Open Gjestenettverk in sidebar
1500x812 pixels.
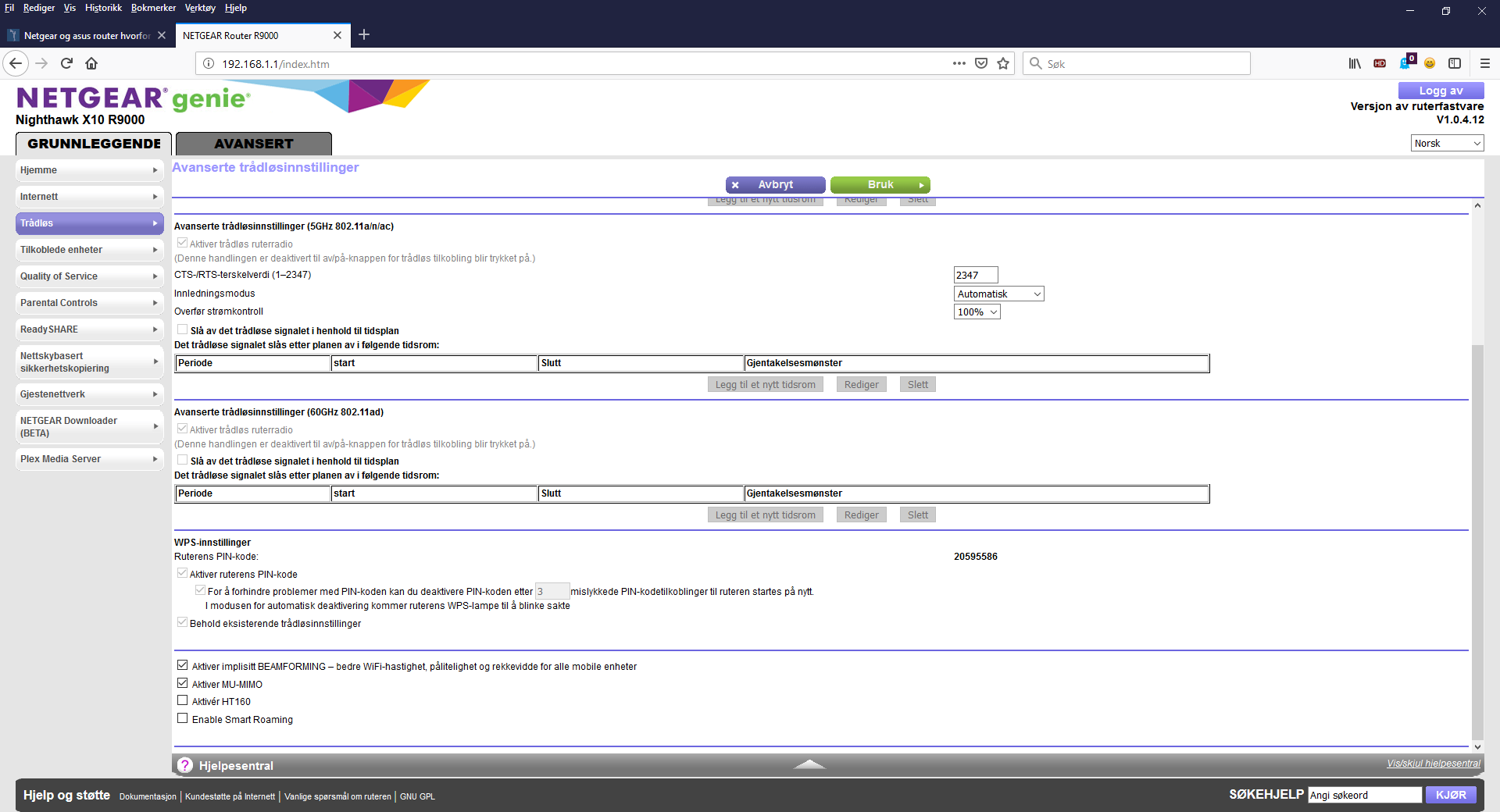89,394
